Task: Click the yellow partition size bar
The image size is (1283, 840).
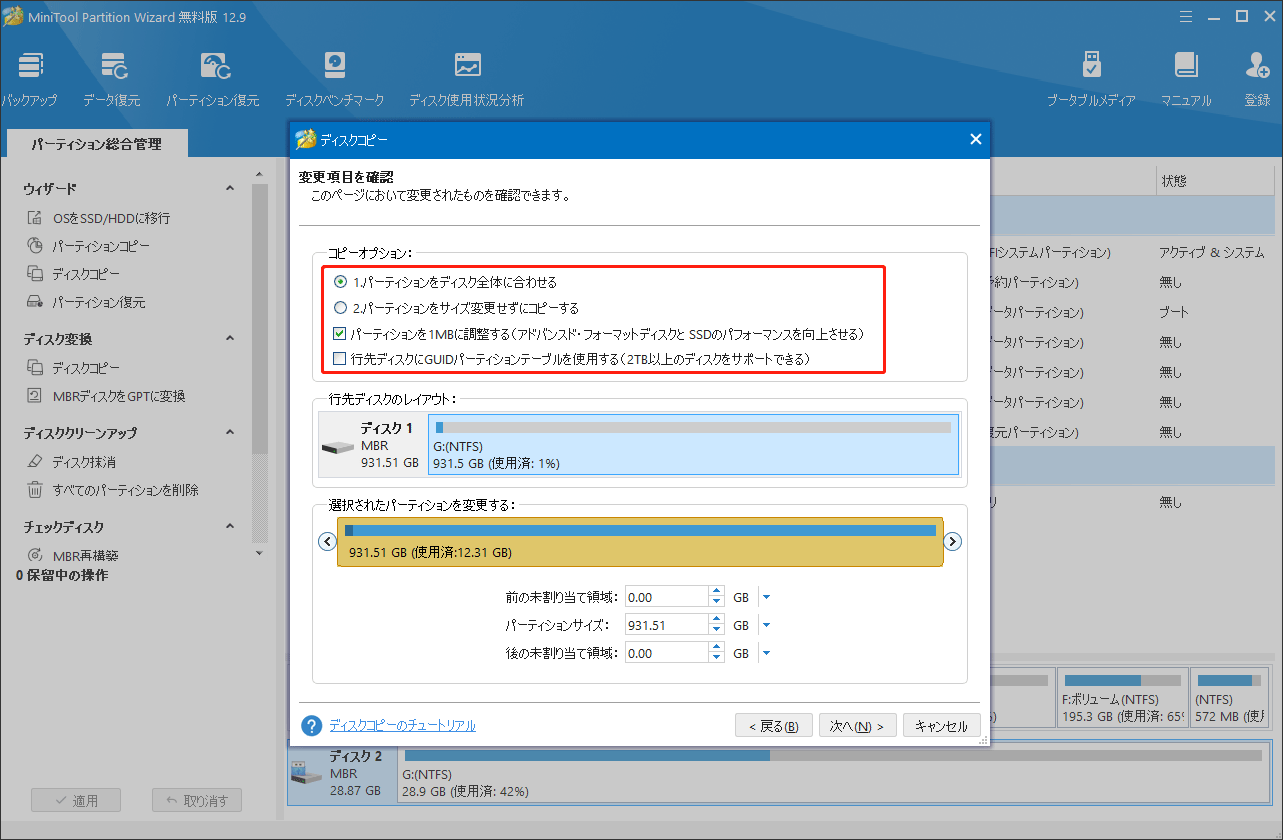Action: pyautogui.click(x=640, y=542)
